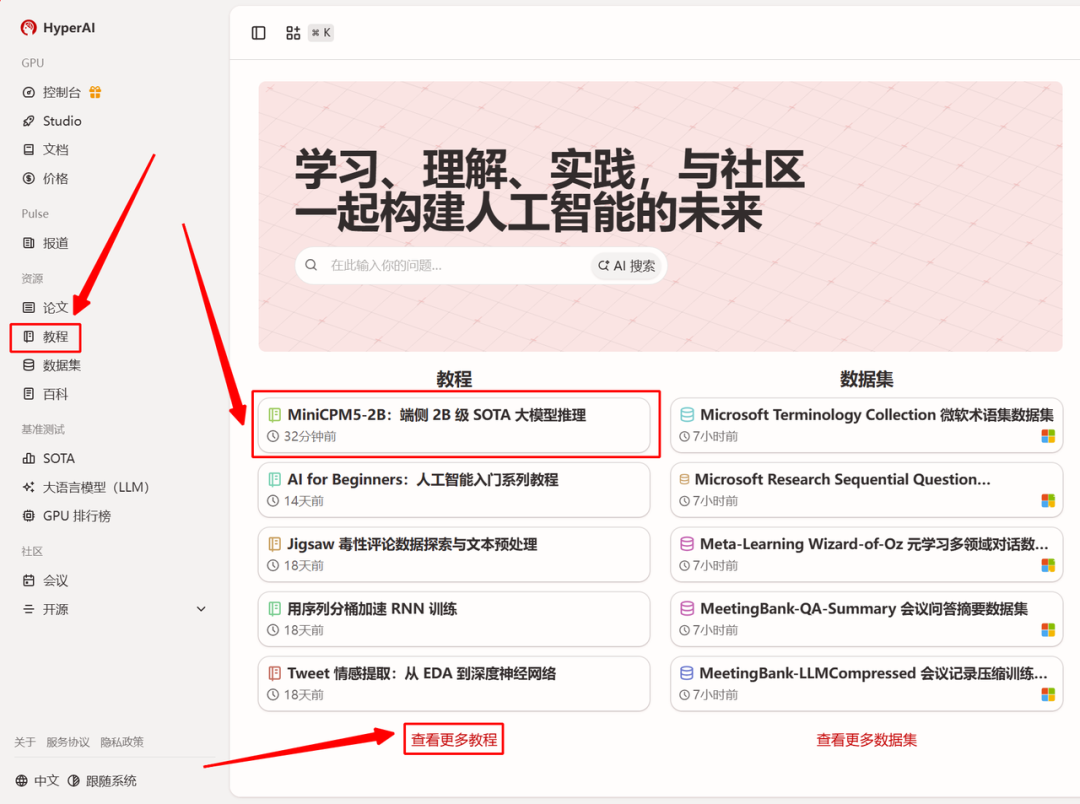Click the database icon beside 数据集
Image resolution: width=1080 pixels, height=804 pixels.
[28, 365]
